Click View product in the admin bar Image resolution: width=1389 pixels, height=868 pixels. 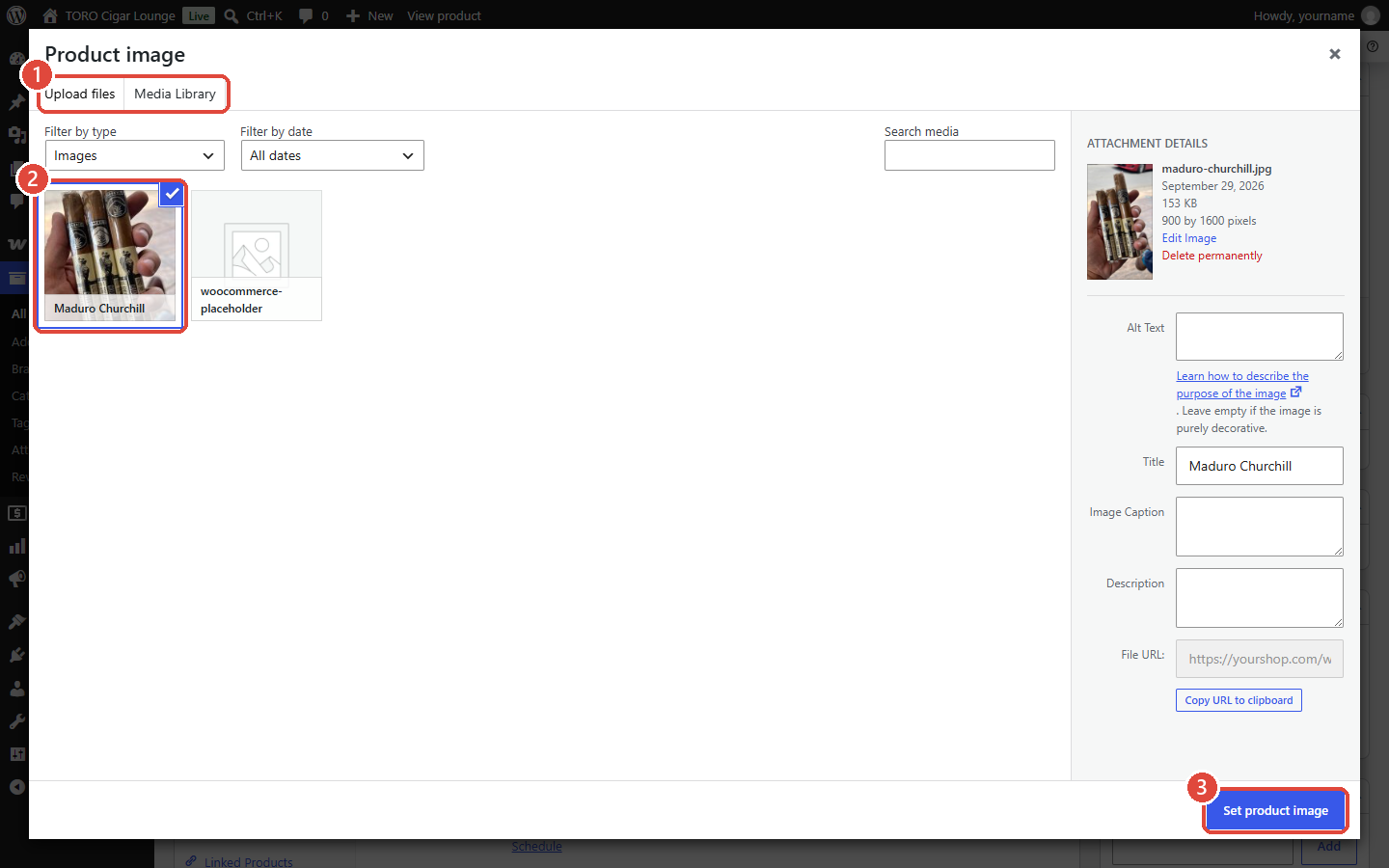tap(444, 15)
